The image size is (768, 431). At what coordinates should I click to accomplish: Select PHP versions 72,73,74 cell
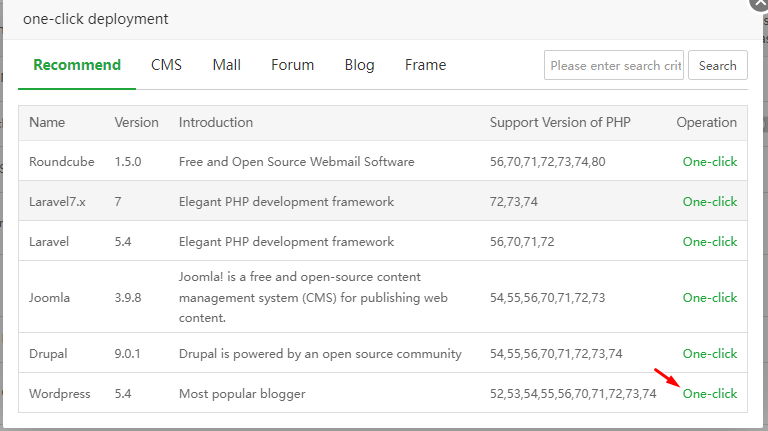[x=514, y=202]
